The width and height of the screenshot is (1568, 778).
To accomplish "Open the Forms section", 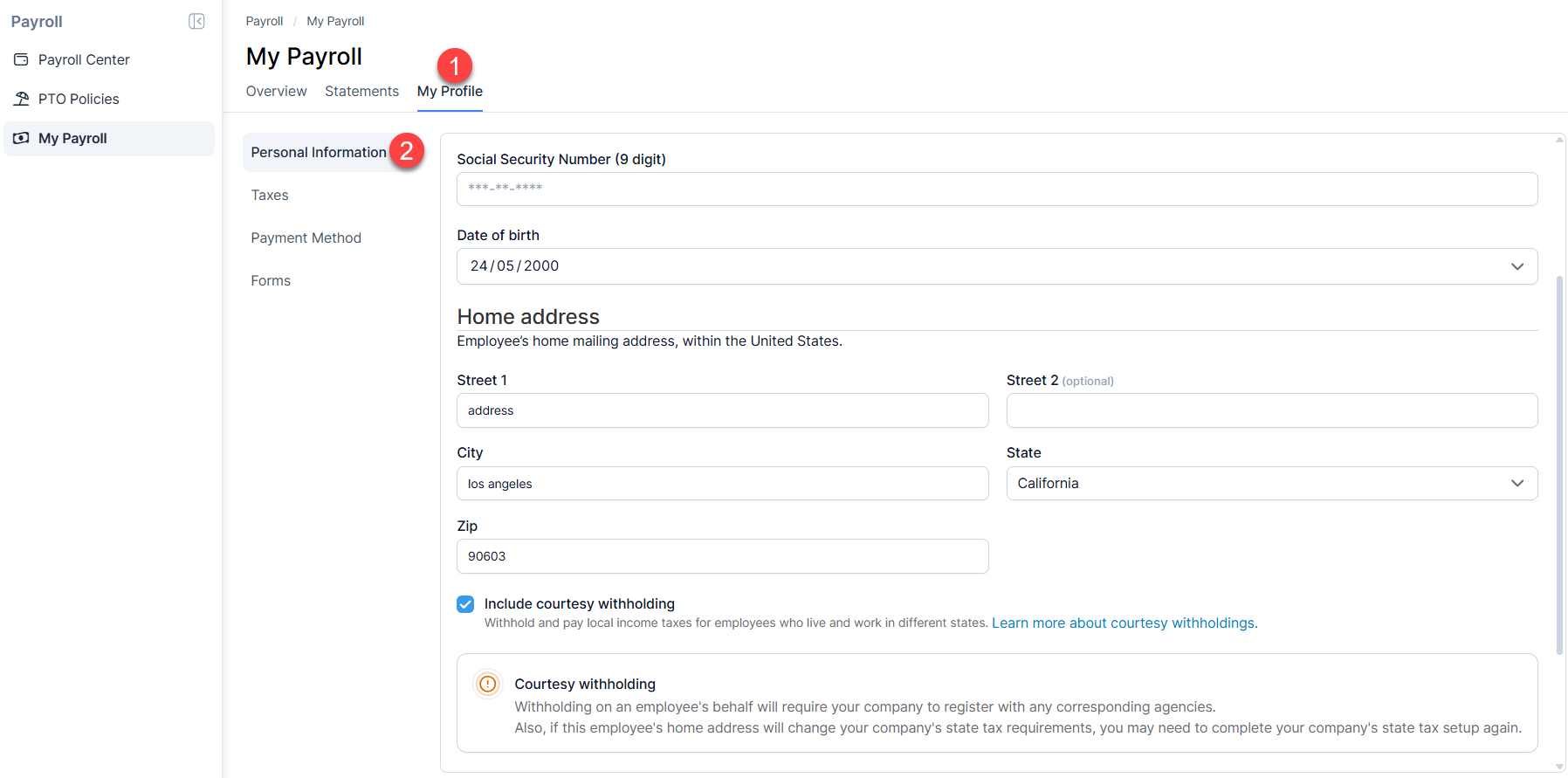I will 271,280.
